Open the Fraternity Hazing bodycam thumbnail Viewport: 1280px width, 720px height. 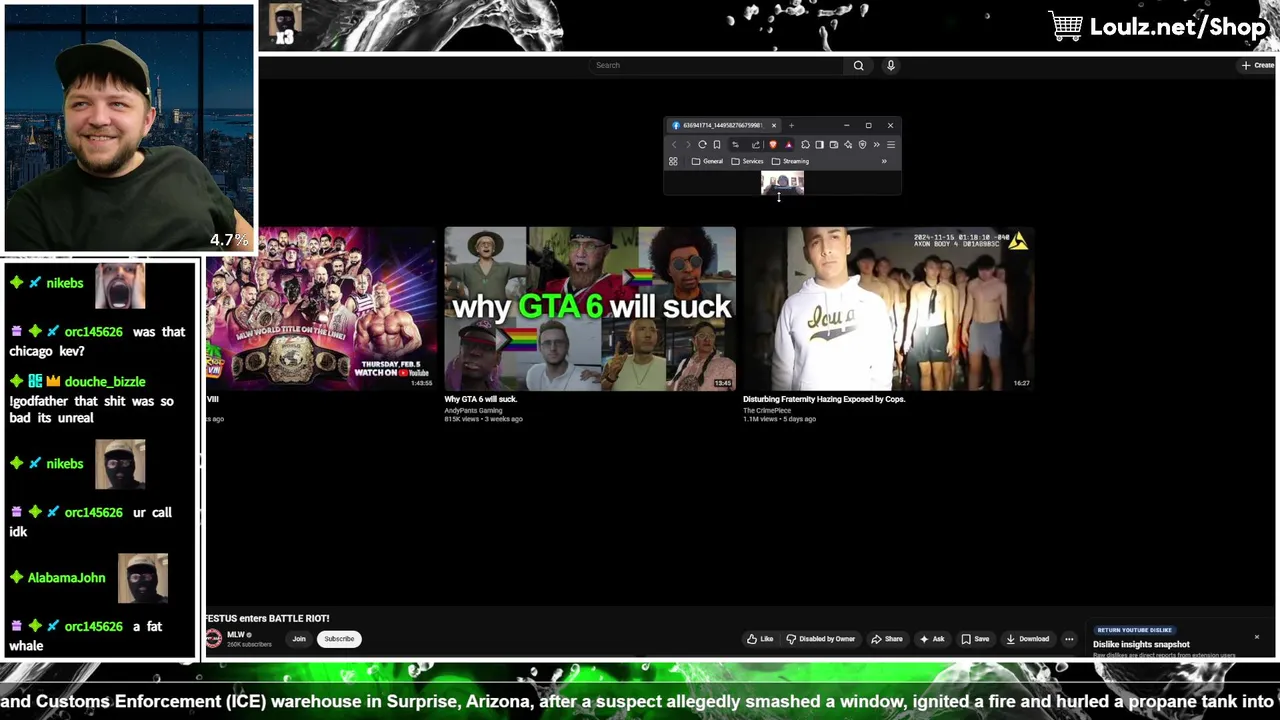888,308
